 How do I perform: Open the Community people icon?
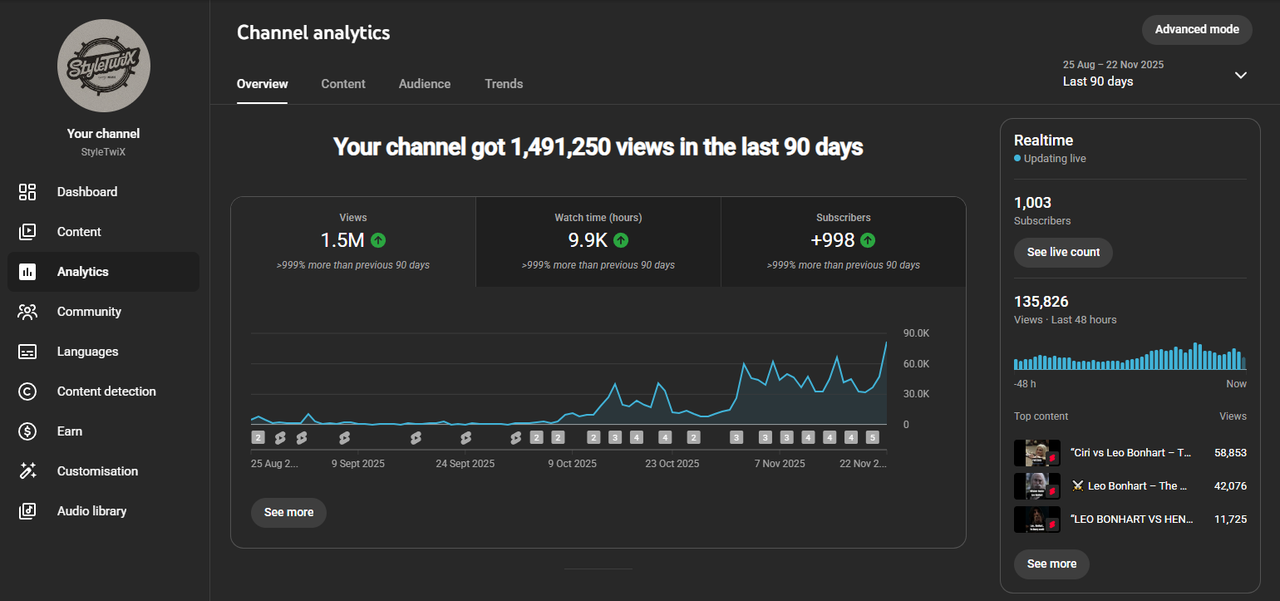pyautogui.click(x=27, y=312)
